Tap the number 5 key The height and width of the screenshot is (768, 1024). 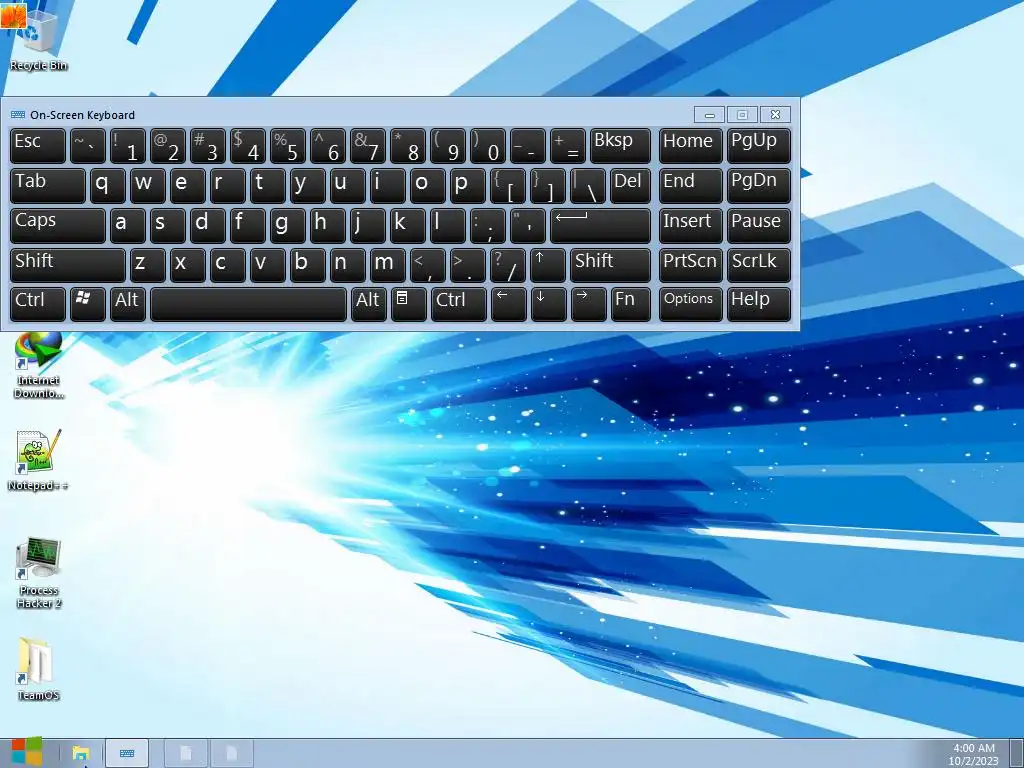[x=288, y=146]
